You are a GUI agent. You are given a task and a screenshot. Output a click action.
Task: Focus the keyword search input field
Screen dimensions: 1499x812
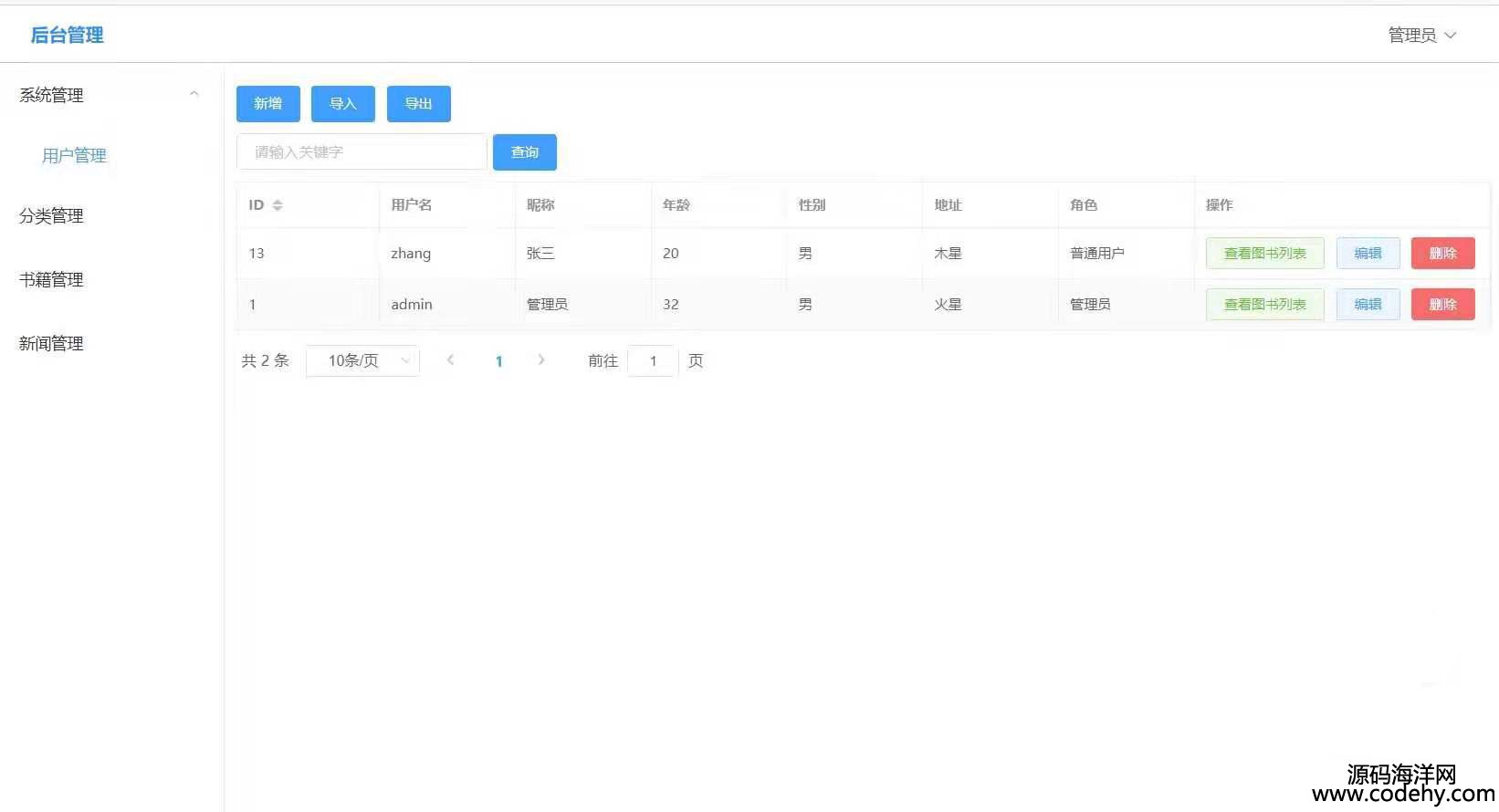click(x=362, y=152)
